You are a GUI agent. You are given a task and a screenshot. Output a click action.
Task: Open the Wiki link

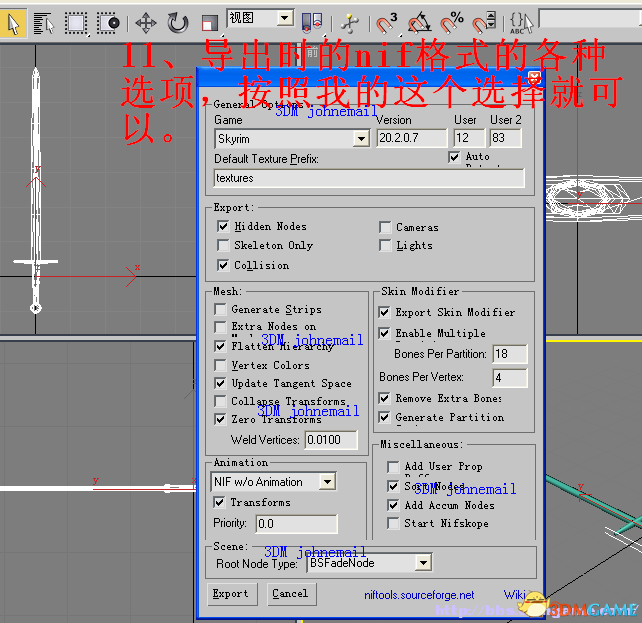514,594
